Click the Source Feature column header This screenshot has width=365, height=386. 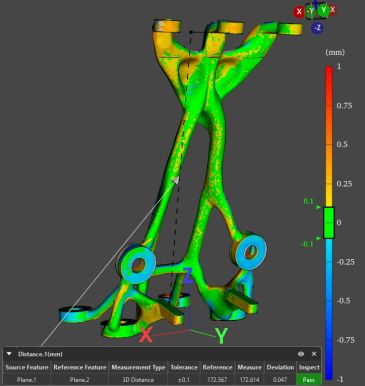pos(27,367)
